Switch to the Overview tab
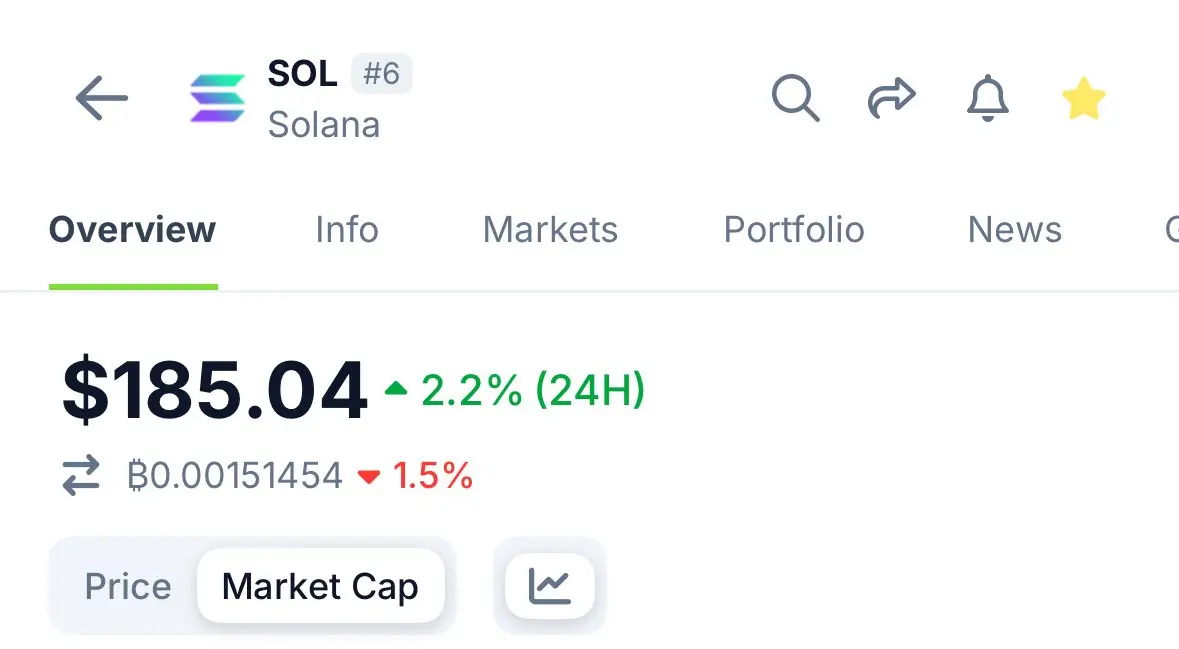1179x649 pixels. coord(132,229)
